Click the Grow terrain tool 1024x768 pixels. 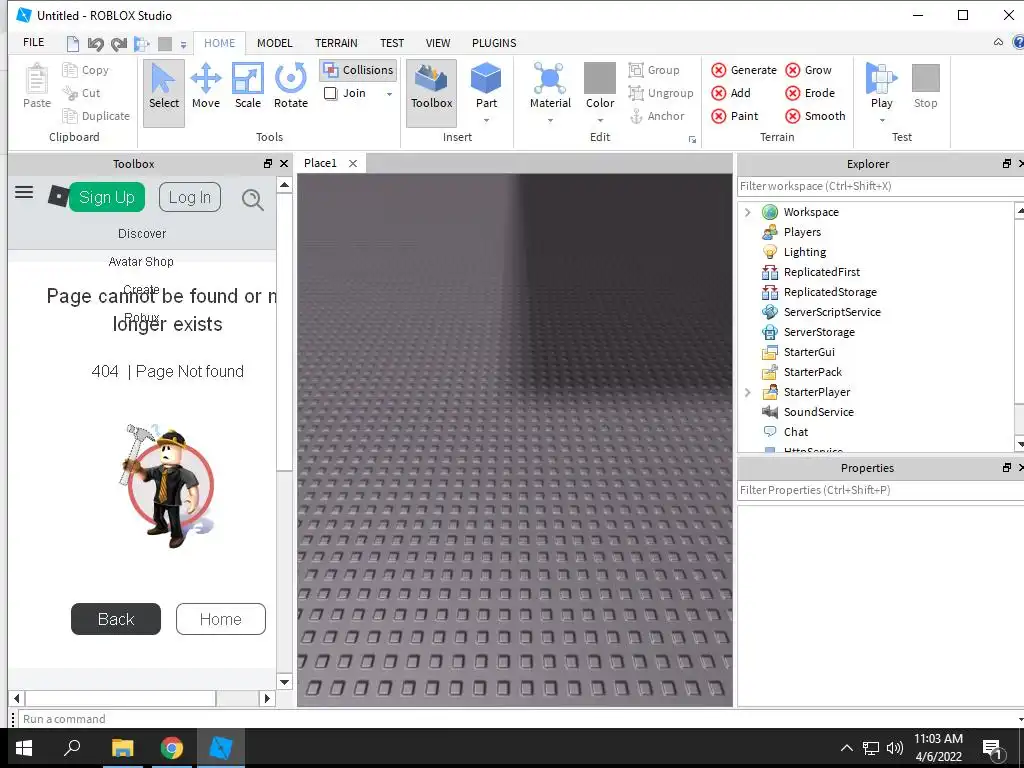[808, 70]
